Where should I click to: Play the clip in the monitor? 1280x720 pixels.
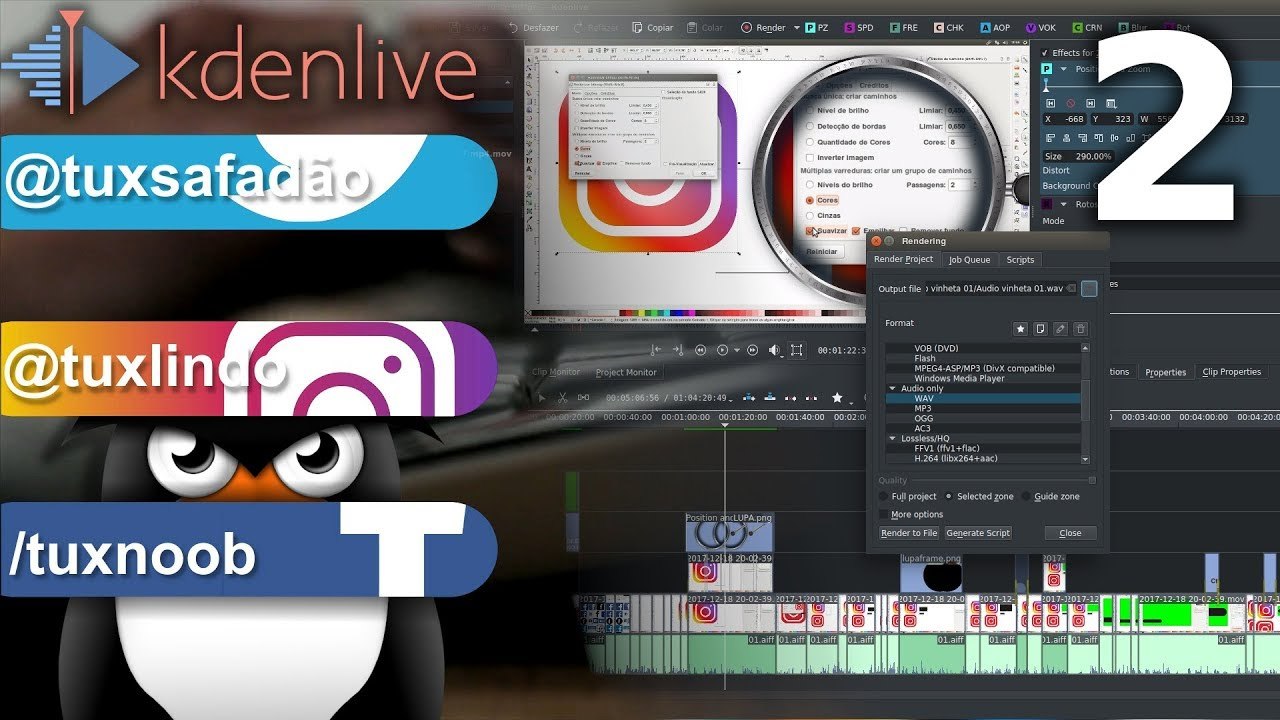(x=723, y=350)
